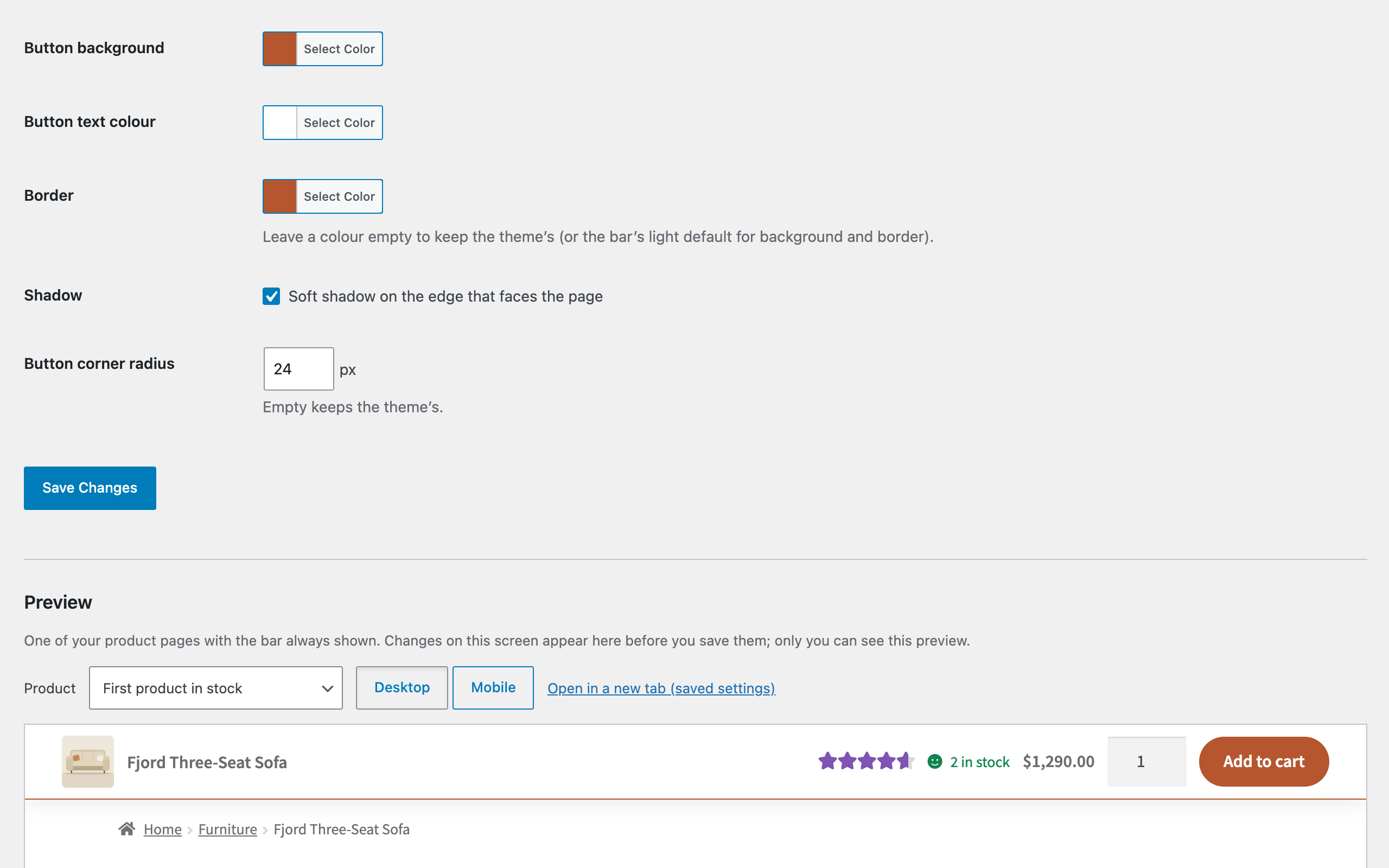Click the star rating in preview bar
Image resolution: width=1389 pixels, height=868 pixels.
pos(866,761)
